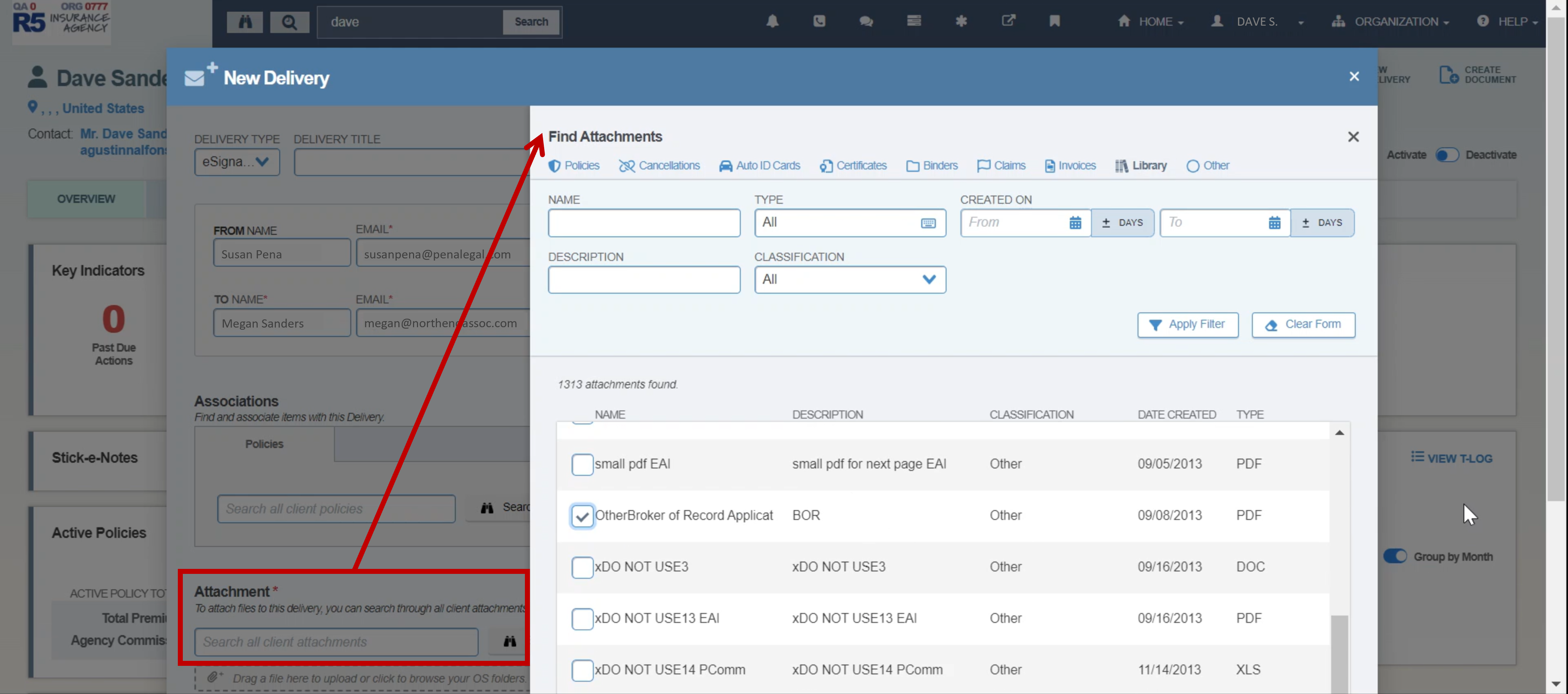Viewport: 1568px width, 694px height.
Task: Expand the Classification dropdown
Action: point(850,279)
